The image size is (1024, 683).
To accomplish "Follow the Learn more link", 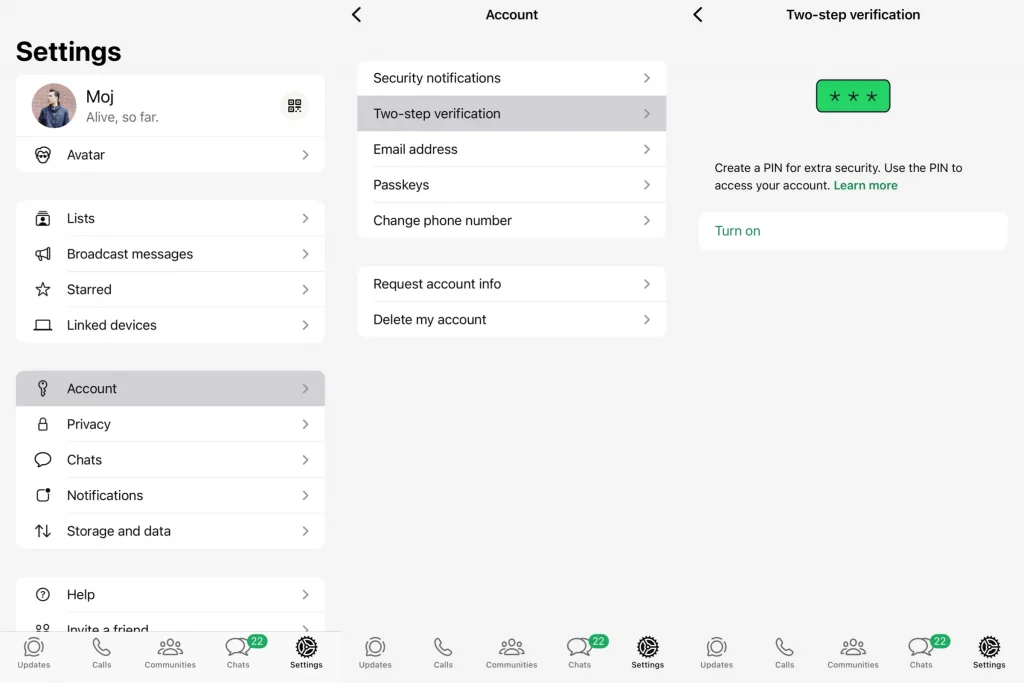I will click(865, 186).
